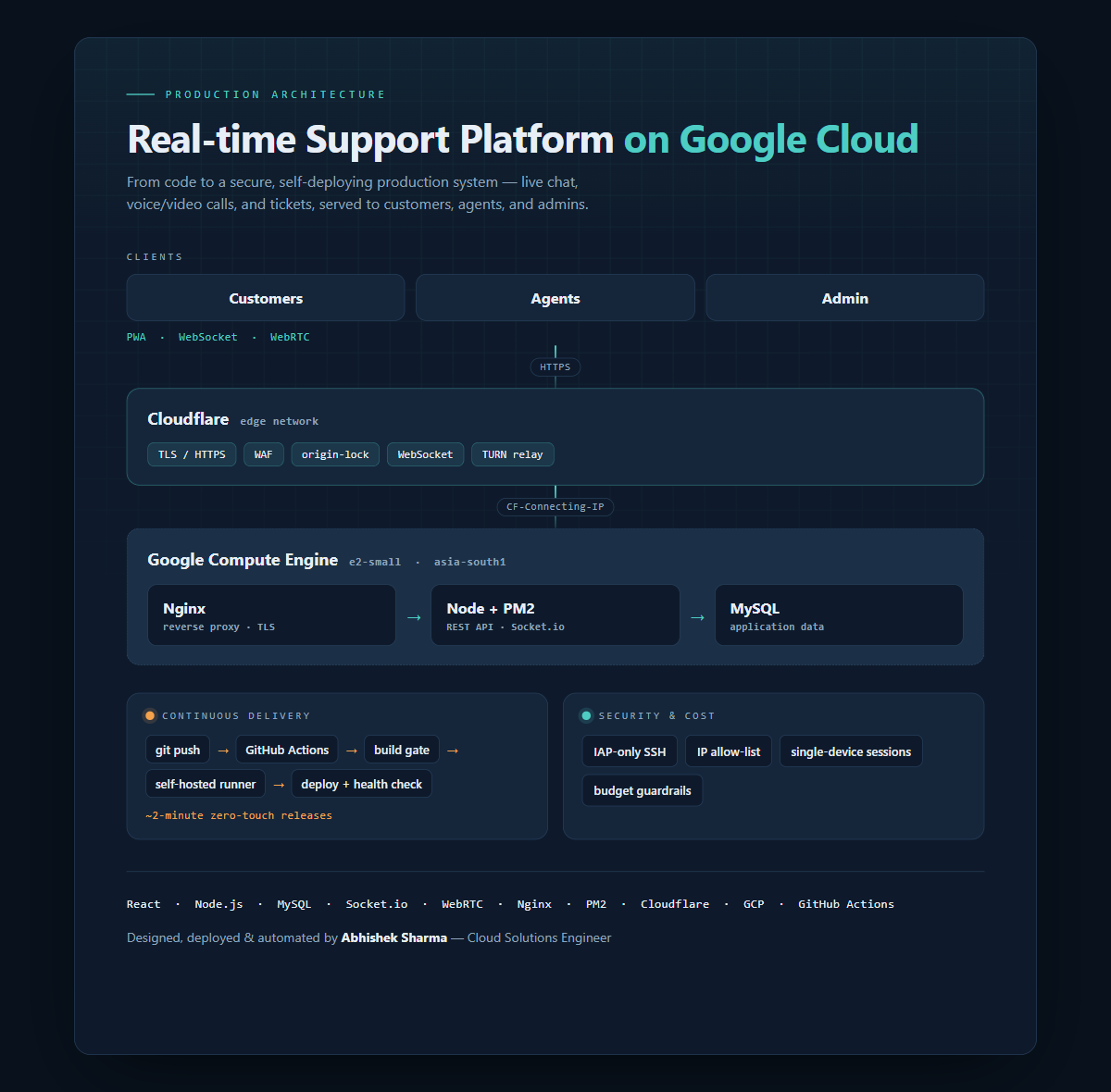
Task: Click React in the tech stack footer
Action: [x=144, y=904]
